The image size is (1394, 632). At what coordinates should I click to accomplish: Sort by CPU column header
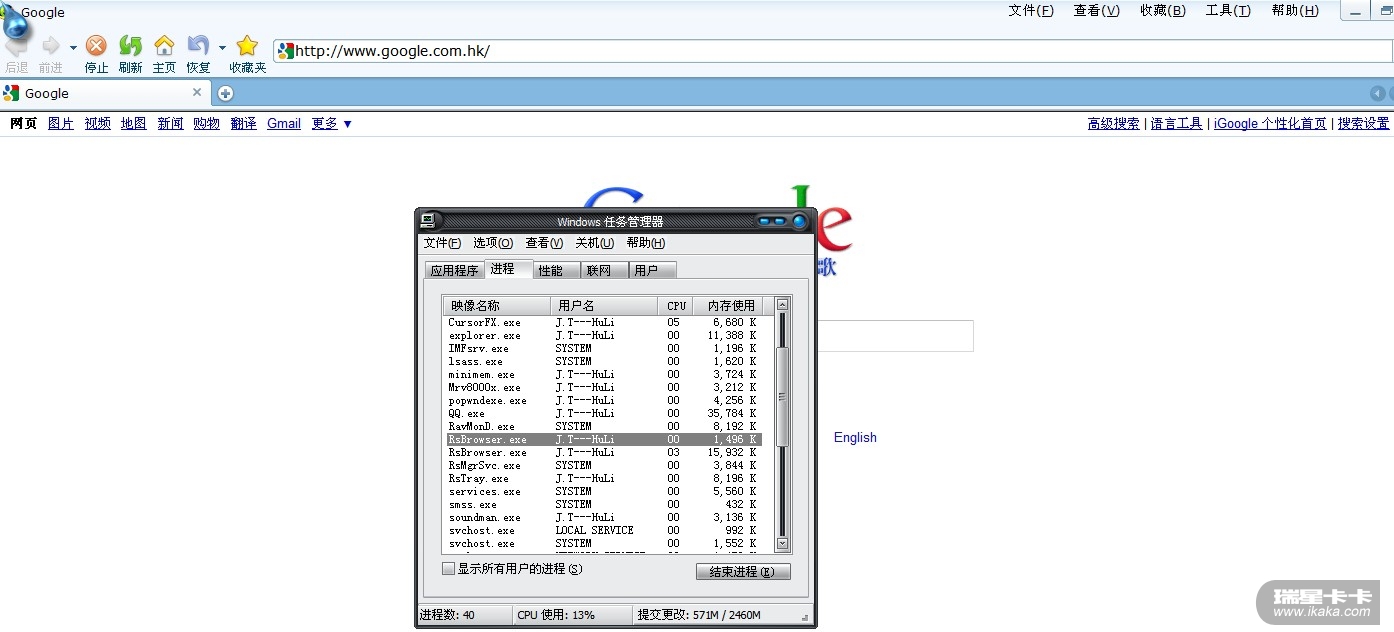(675, 305)
